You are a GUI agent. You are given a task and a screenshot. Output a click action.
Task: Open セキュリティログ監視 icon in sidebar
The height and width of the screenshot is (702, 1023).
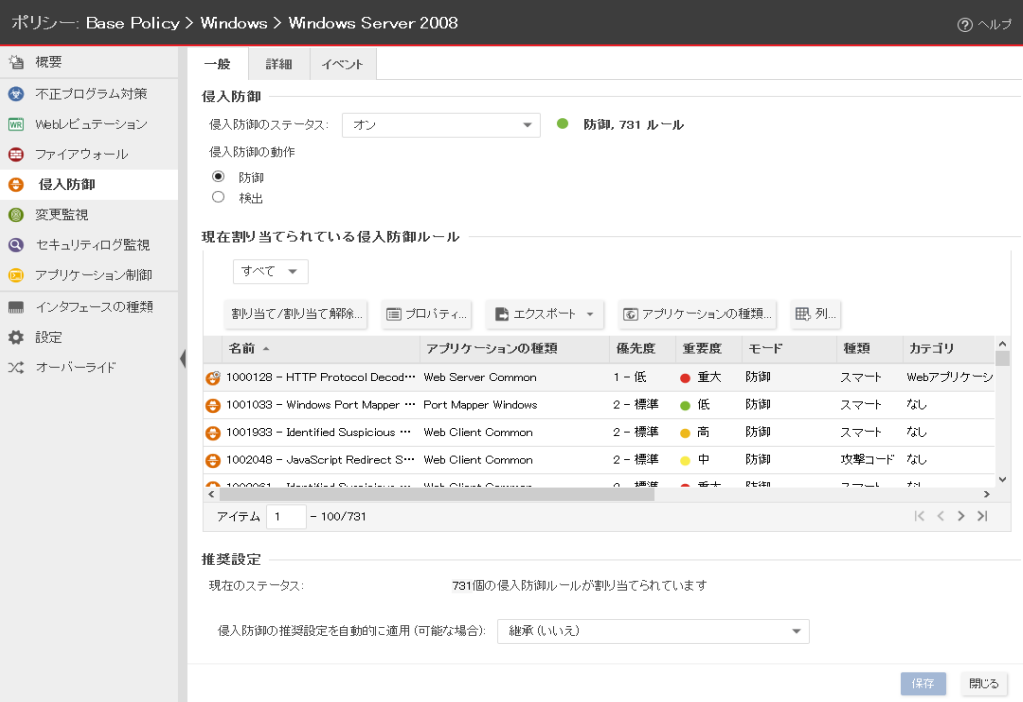coord(15,245)
